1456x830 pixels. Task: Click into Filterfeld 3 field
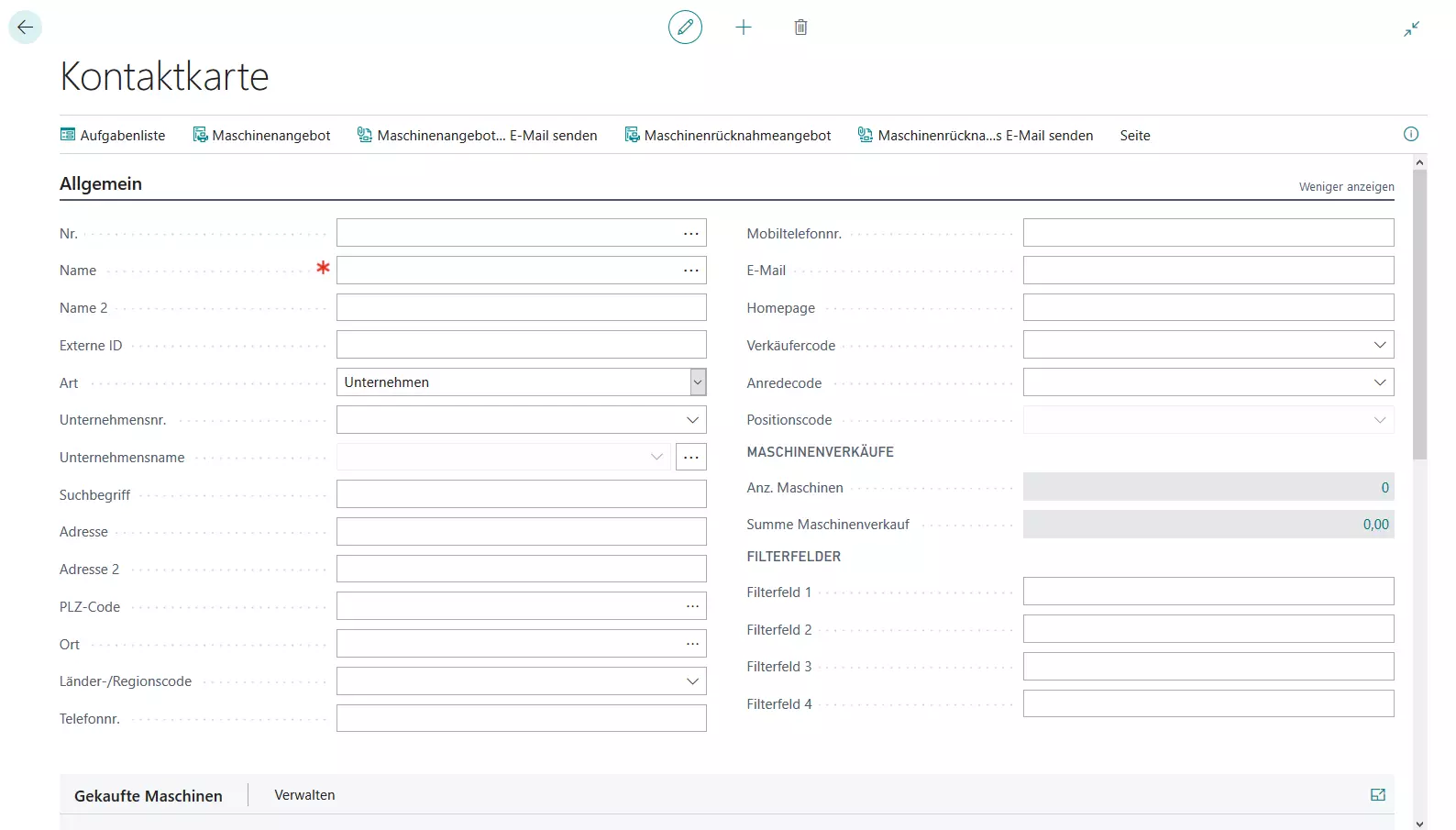click(x=1208, y=666)
